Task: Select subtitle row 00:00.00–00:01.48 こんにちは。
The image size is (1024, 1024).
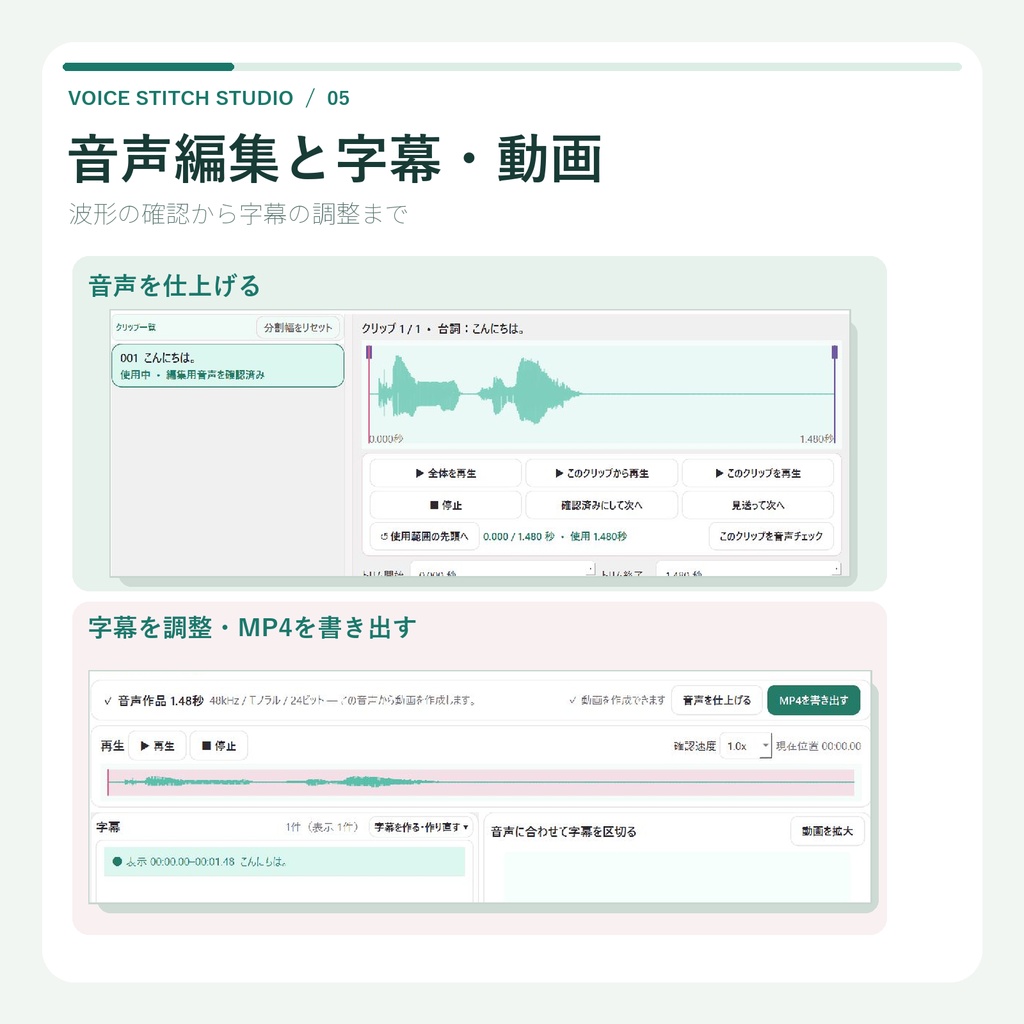Action: point(284,861)
